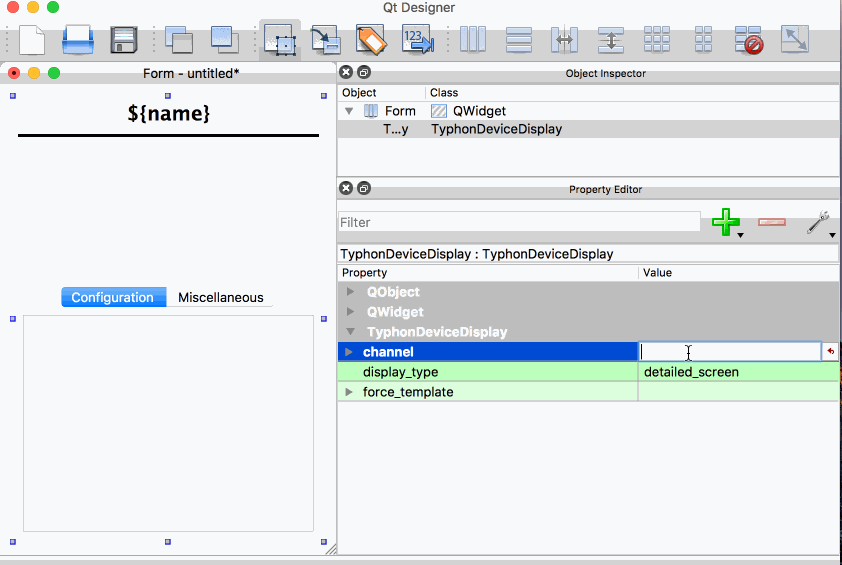
Task: Click the Save floppy disk icon
Action: (x=124, y=40)
